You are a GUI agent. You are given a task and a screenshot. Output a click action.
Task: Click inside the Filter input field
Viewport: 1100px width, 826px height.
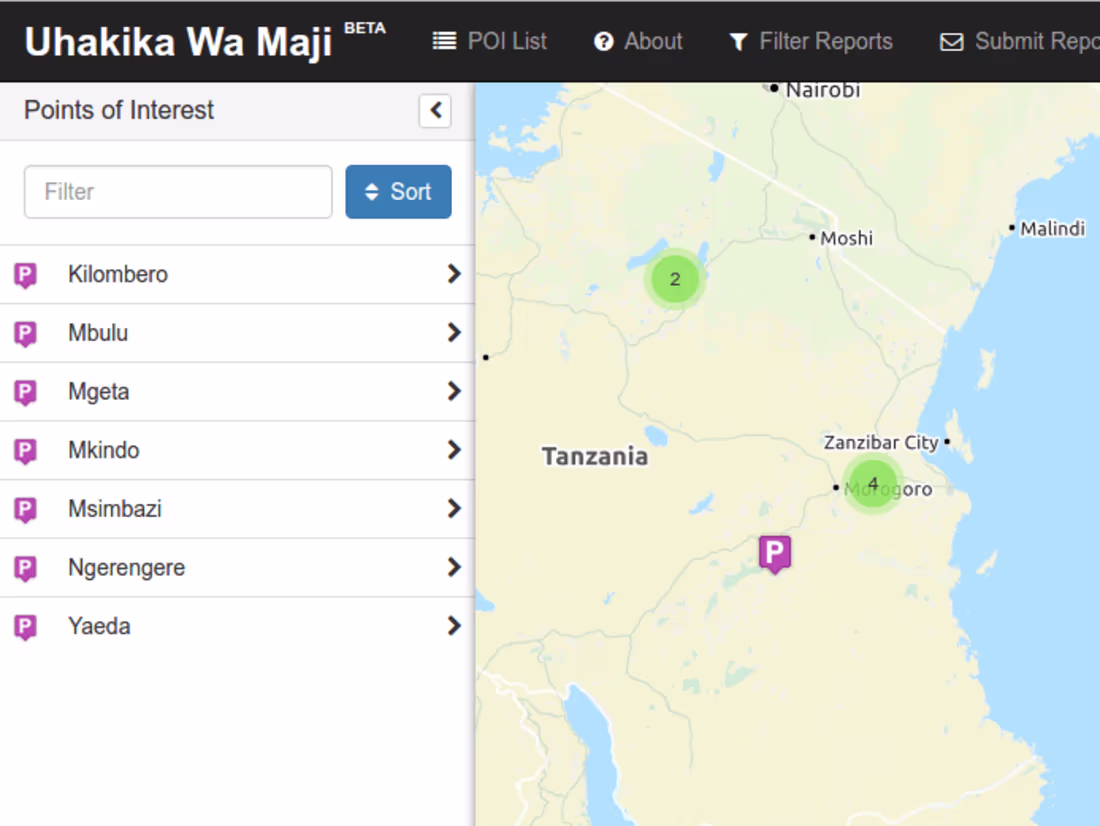point(177,191)
